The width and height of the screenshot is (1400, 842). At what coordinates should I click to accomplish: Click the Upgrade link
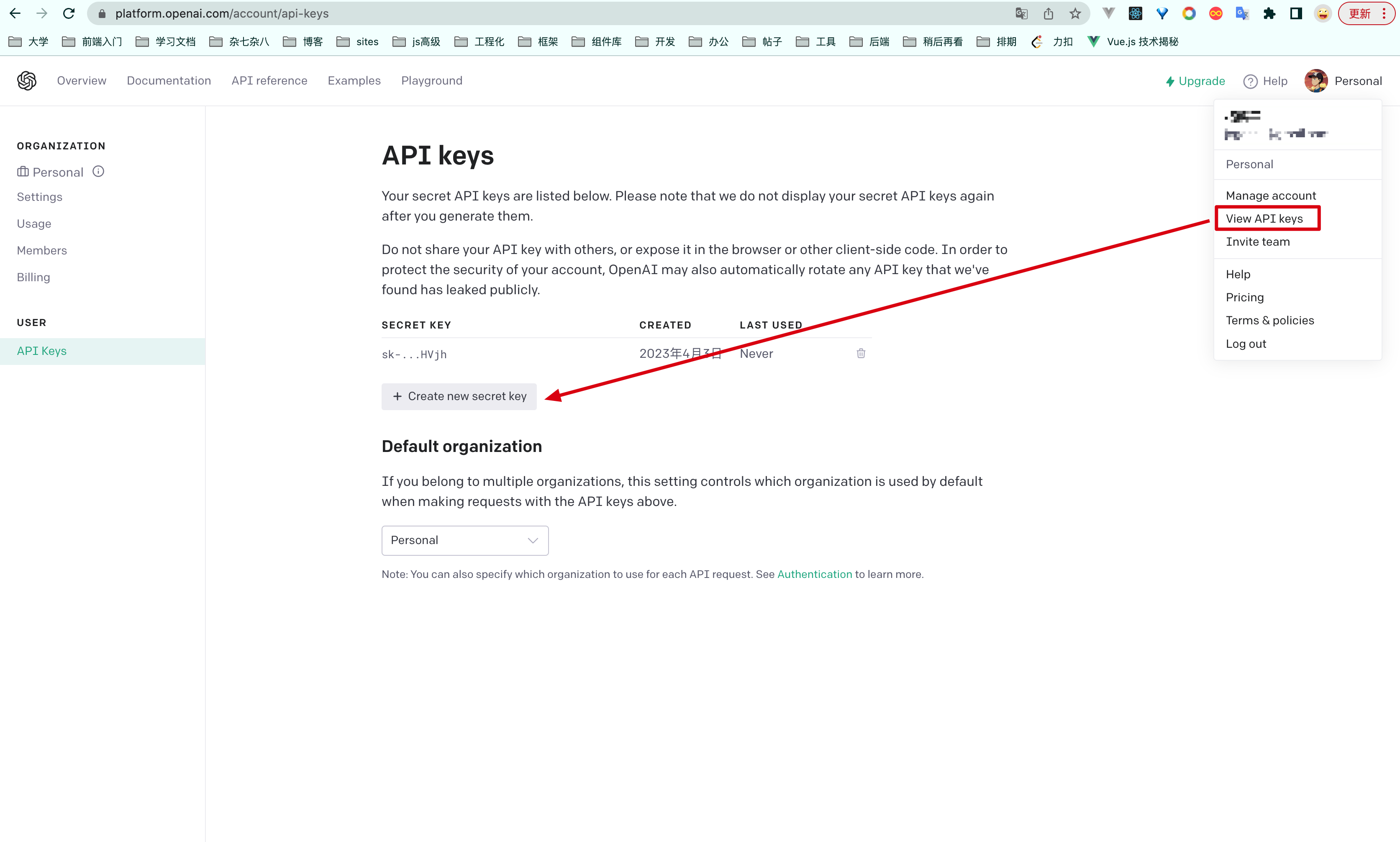pyautogui.click(x=1195, y=81)
